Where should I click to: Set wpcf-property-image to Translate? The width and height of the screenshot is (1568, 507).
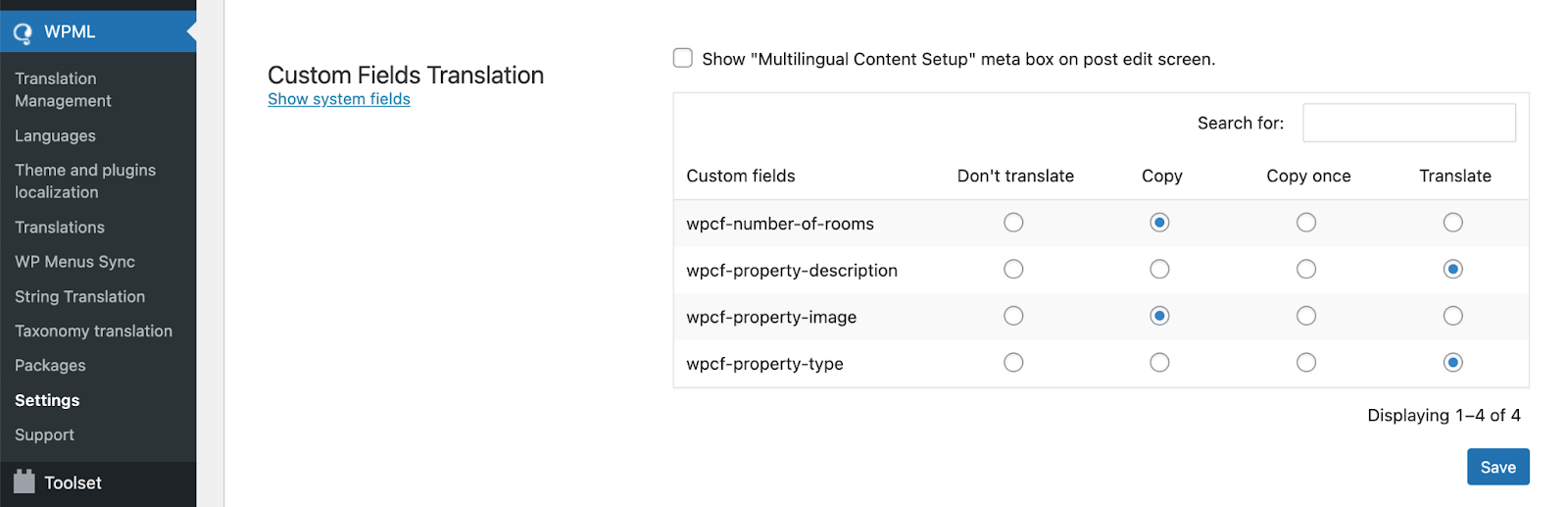(1452, 316)
